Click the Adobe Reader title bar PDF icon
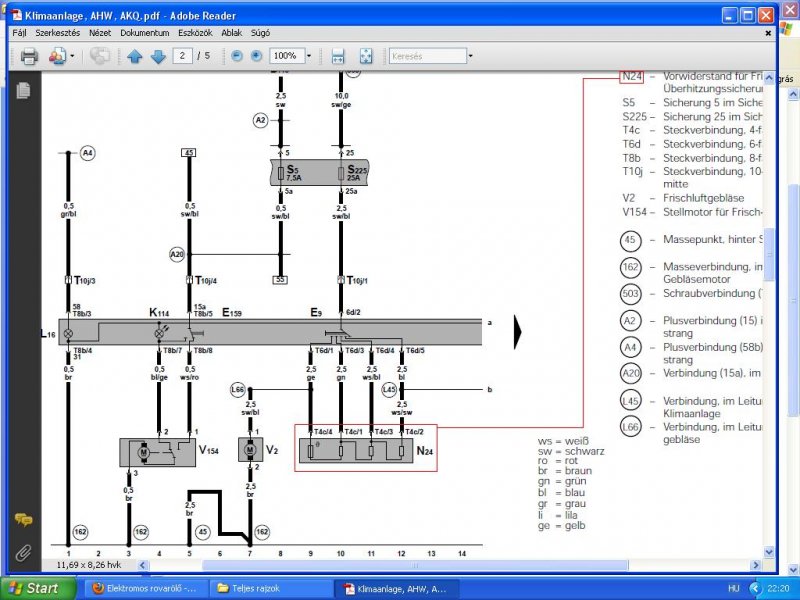Image resolution: width=800 pixels, height=600 pixels. [17, 15]
